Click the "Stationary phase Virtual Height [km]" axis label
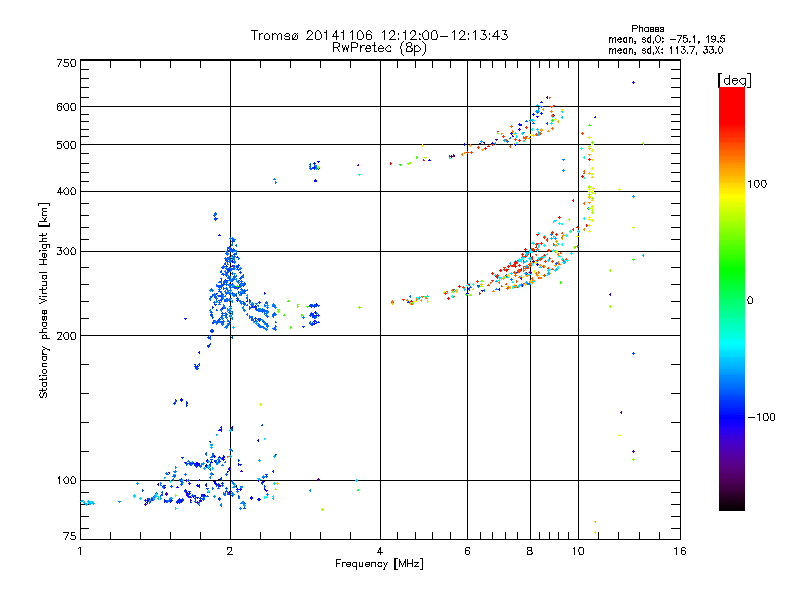The width and height of the screenshot is (800, 600). pos(44,301)
